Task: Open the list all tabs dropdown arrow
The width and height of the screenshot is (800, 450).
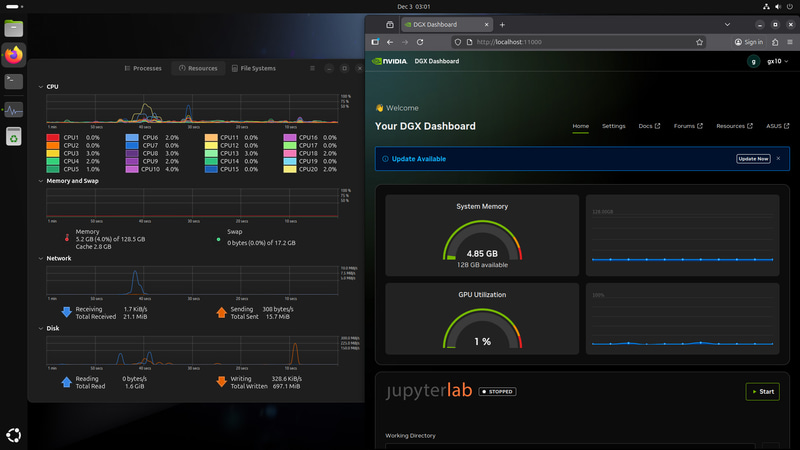Action: click(x=727, y=24)
